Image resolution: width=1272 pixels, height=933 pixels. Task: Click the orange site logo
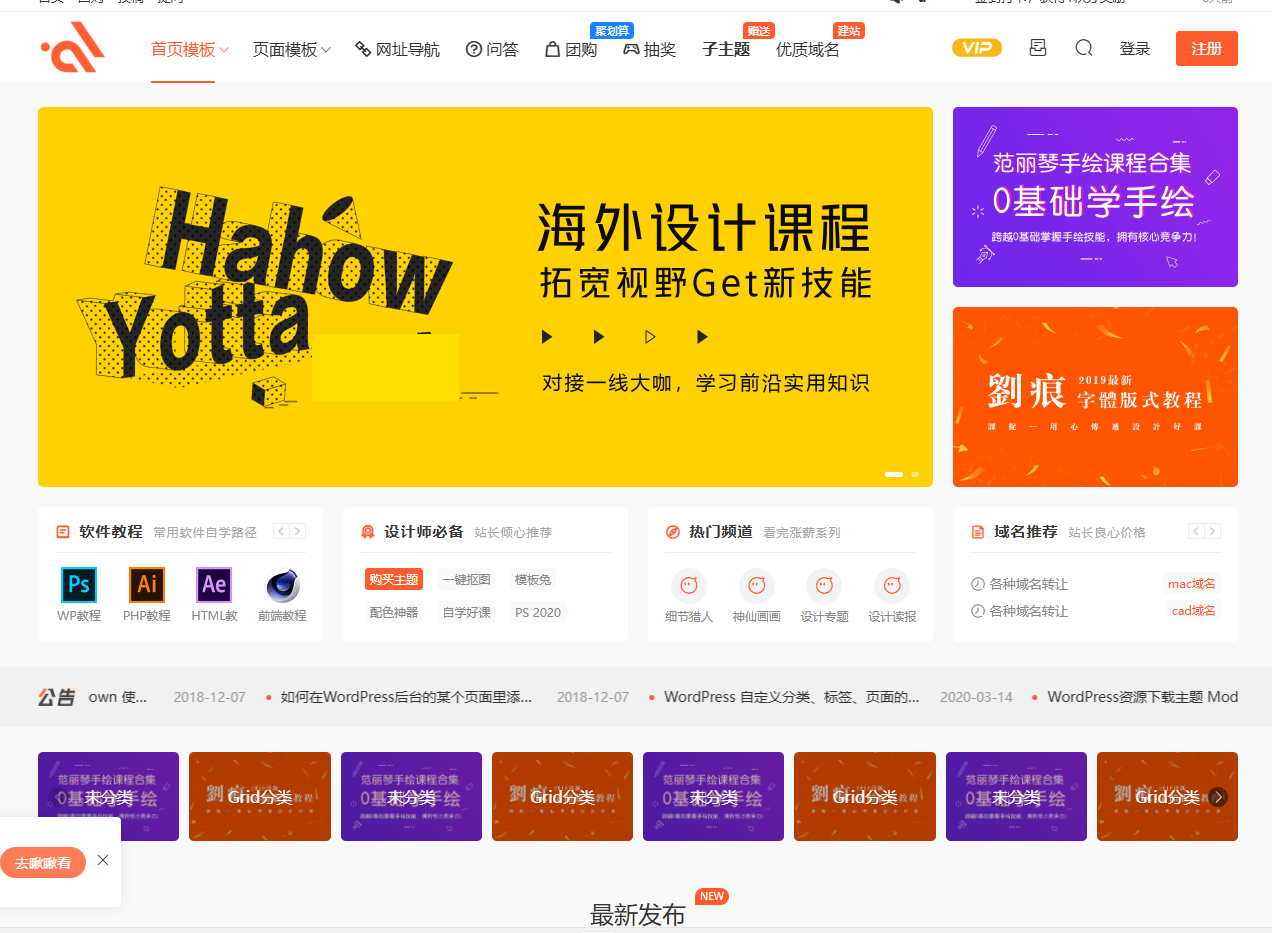pos(73,48)
